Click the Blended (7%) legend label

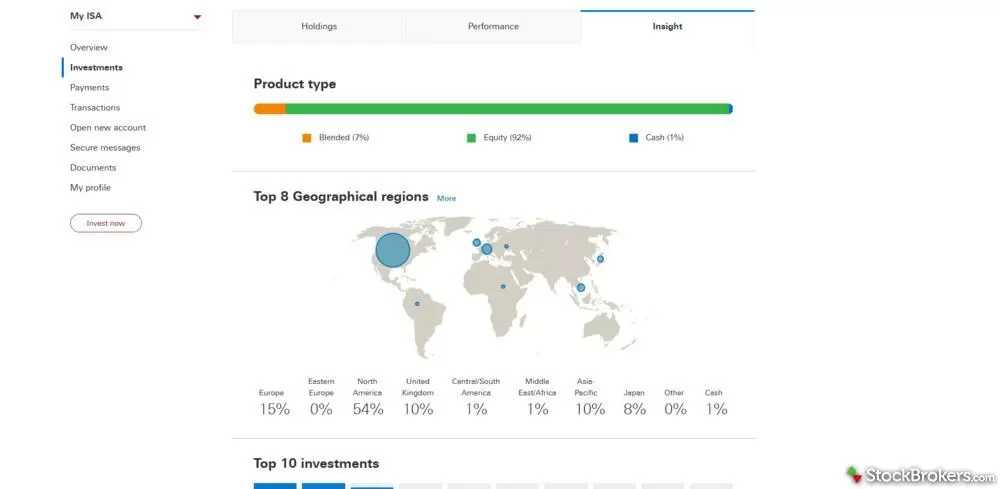(x=344, y=138)
